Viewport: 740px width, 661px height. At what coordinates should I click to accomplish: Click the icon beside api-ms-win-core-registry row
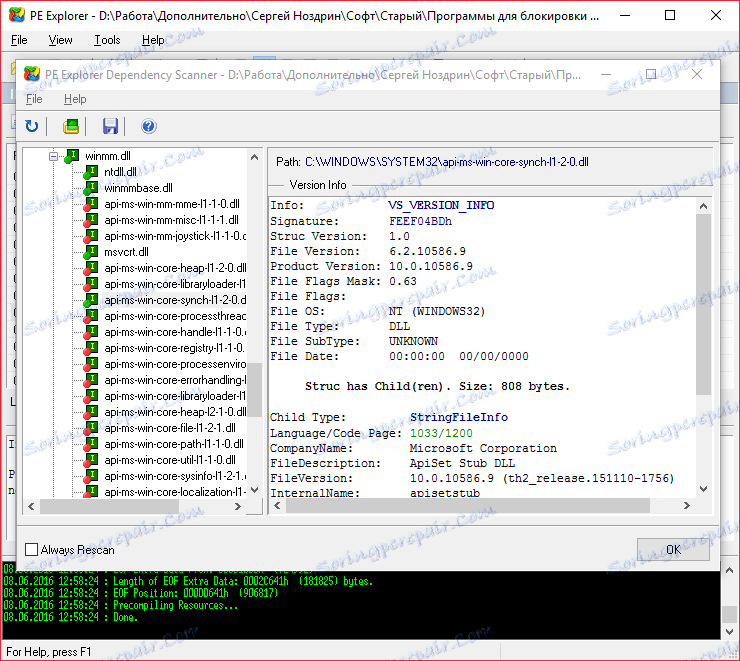[91, 348]
